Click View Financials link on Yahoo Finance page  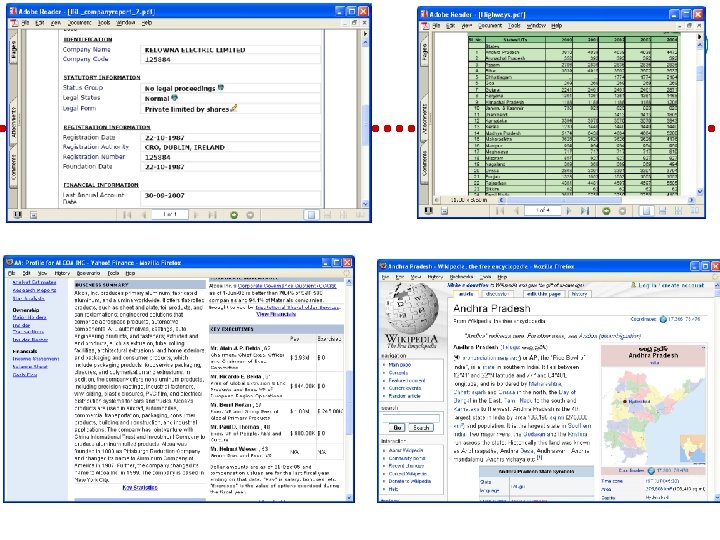[x=276, y=314]
